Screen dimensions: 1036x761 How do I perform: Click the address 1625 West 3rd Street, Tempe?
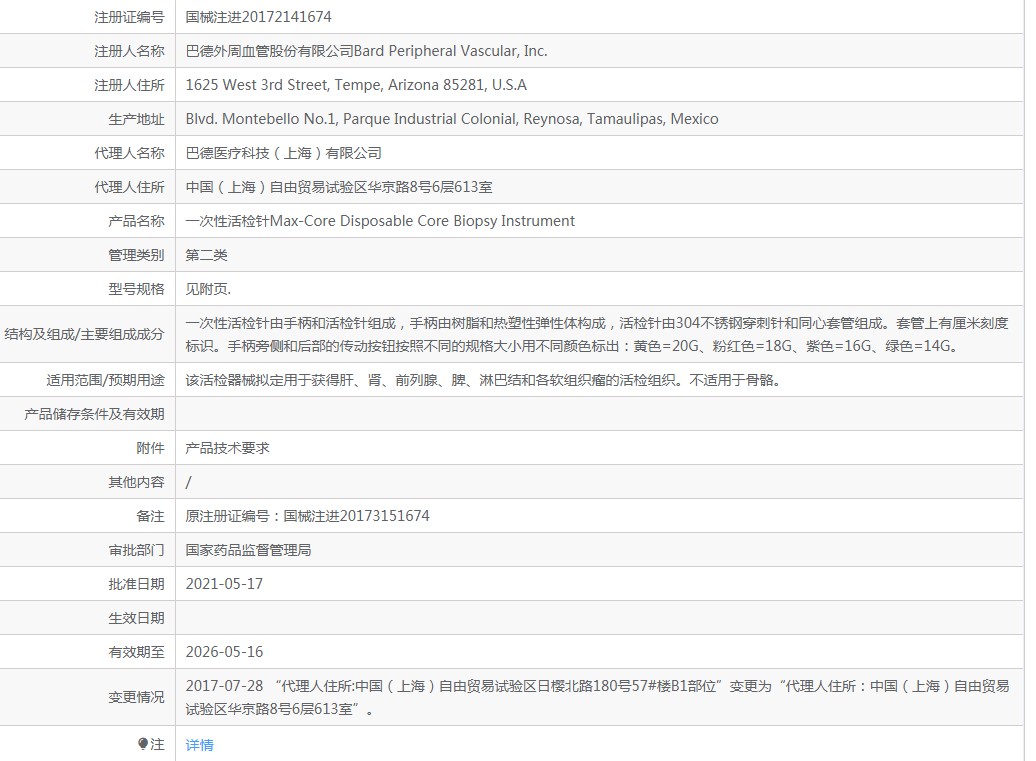tap(283, 85)
